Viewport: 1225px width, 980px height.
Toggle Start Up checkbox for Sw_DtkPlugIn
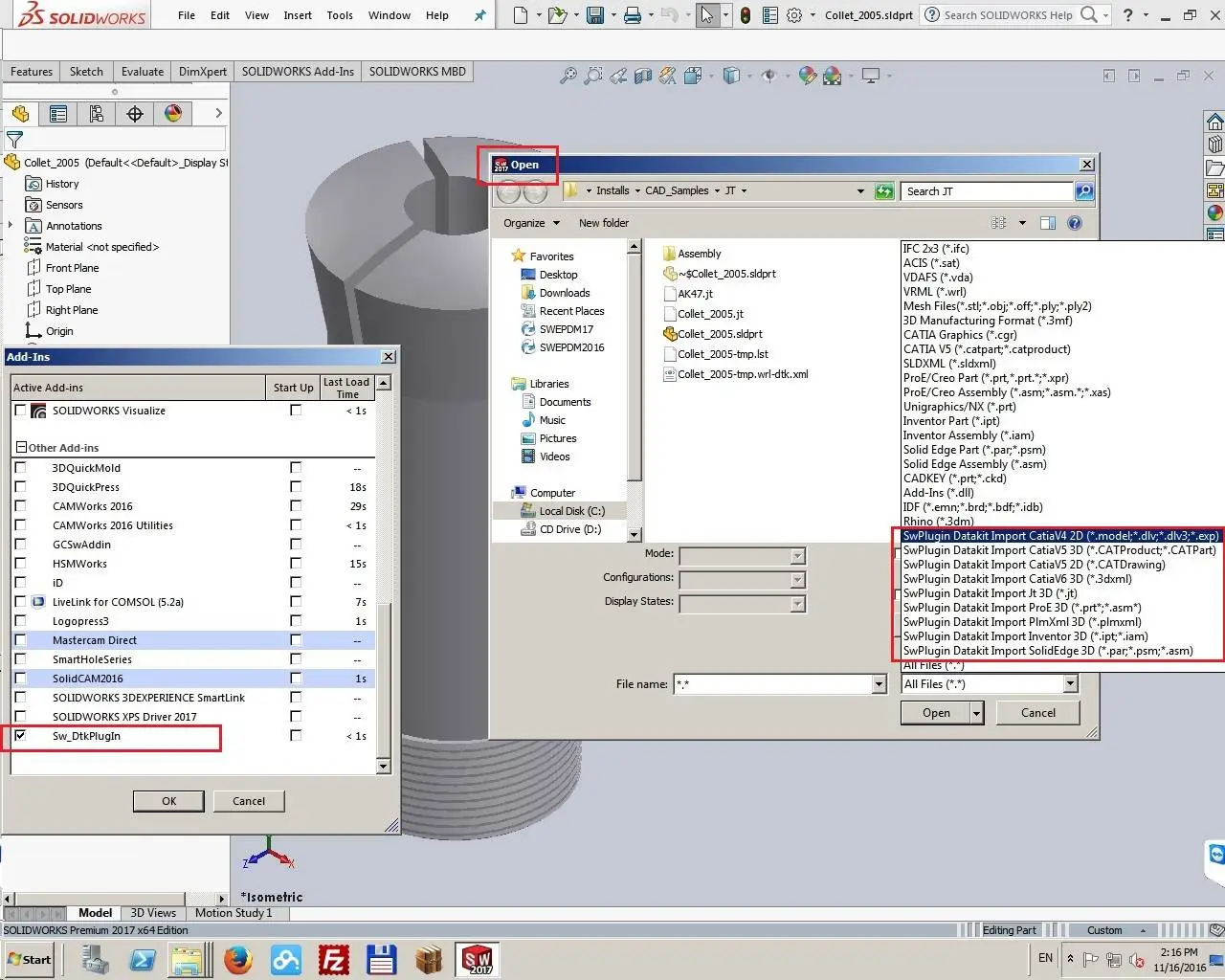296,736
